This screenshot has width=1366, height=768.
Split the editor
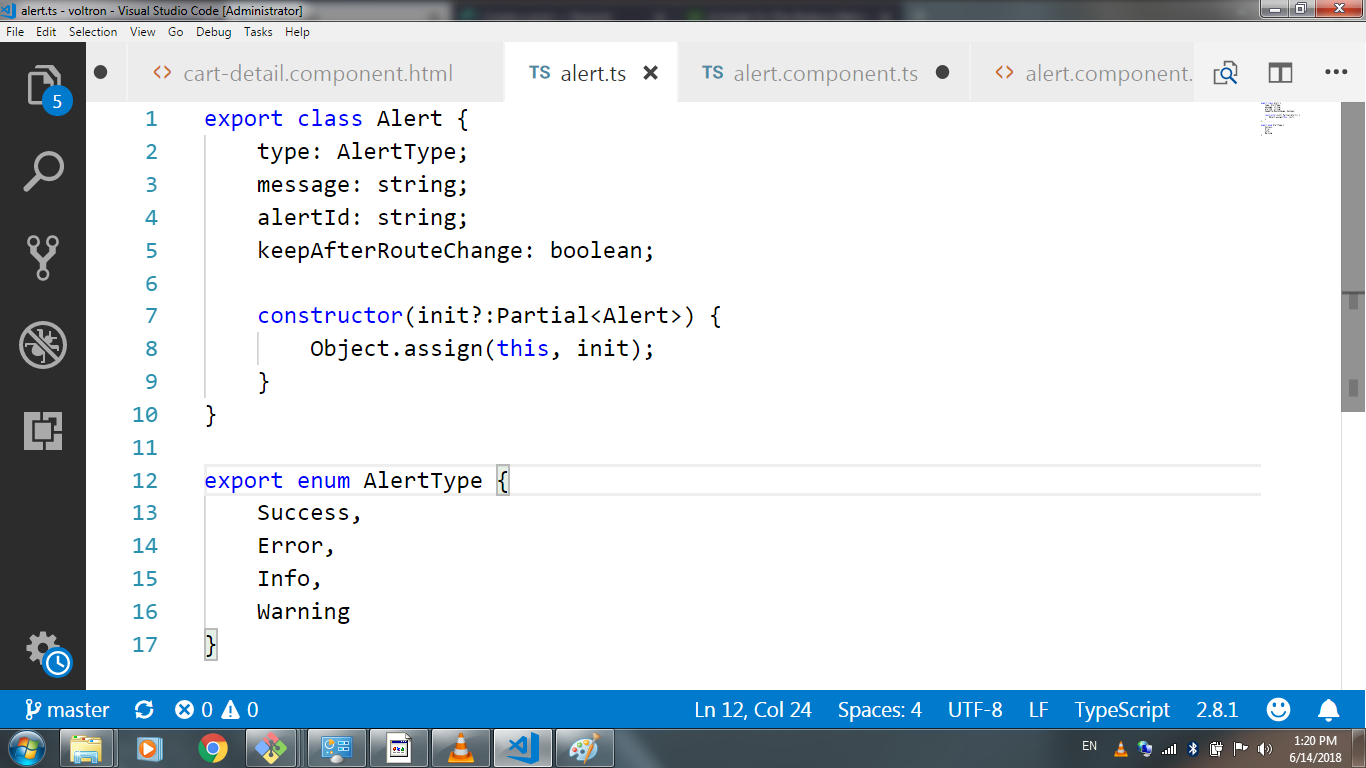tap(1280, 73)
